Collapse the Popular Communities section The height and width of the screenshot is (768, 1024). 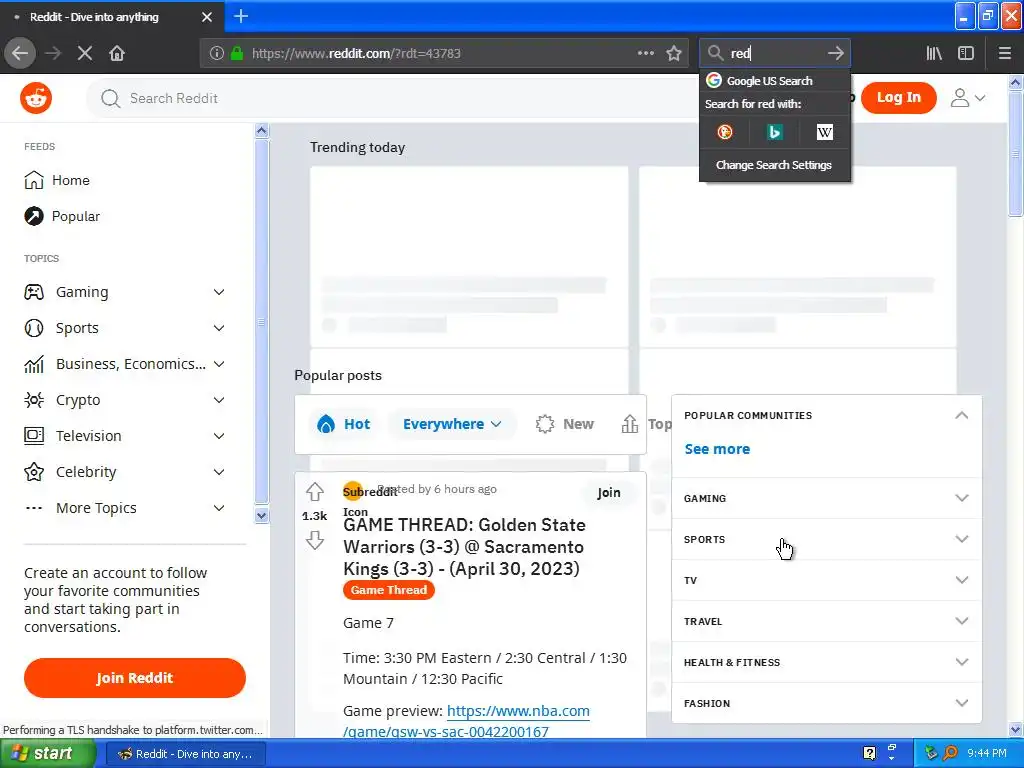[x=961, y=415]
